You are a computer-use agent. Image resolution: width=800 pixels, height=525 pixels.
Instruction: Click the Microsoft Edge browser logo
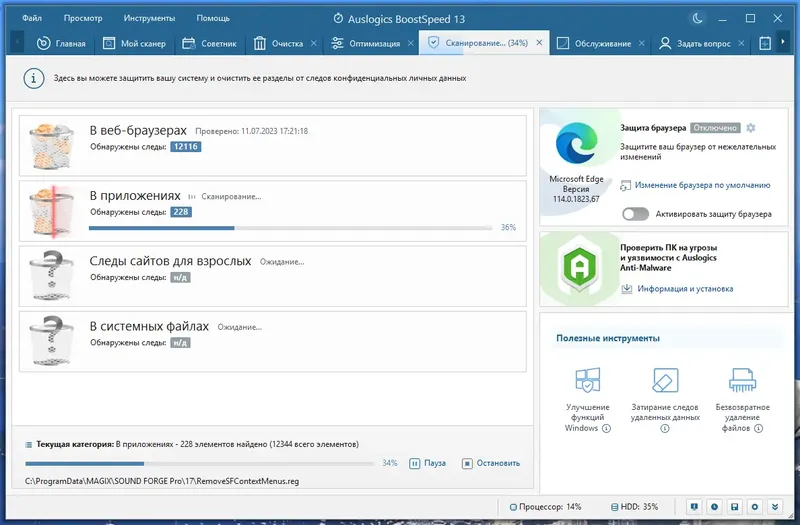click(x=577, y=144)
